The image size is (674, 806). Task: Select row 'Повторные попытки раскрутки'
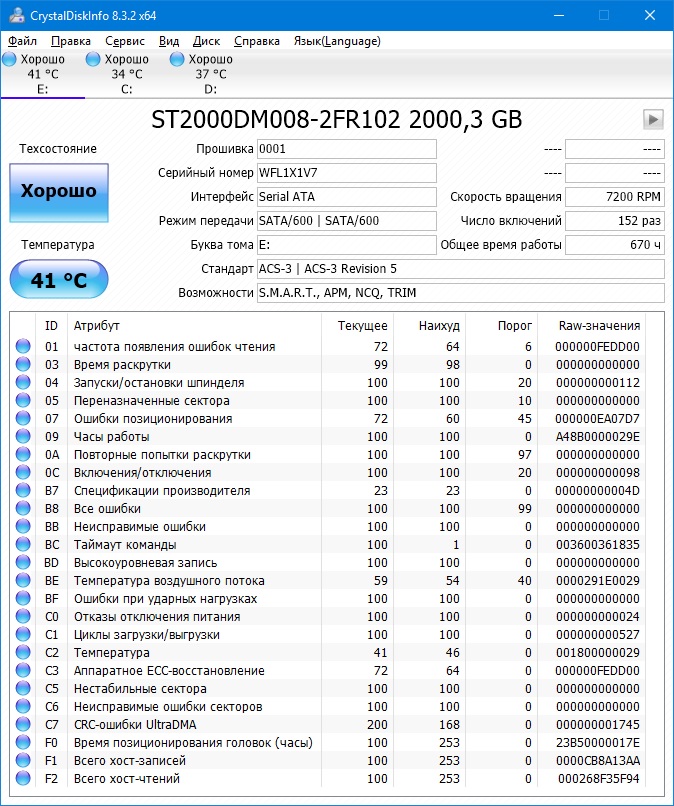(x=329, y=454)
